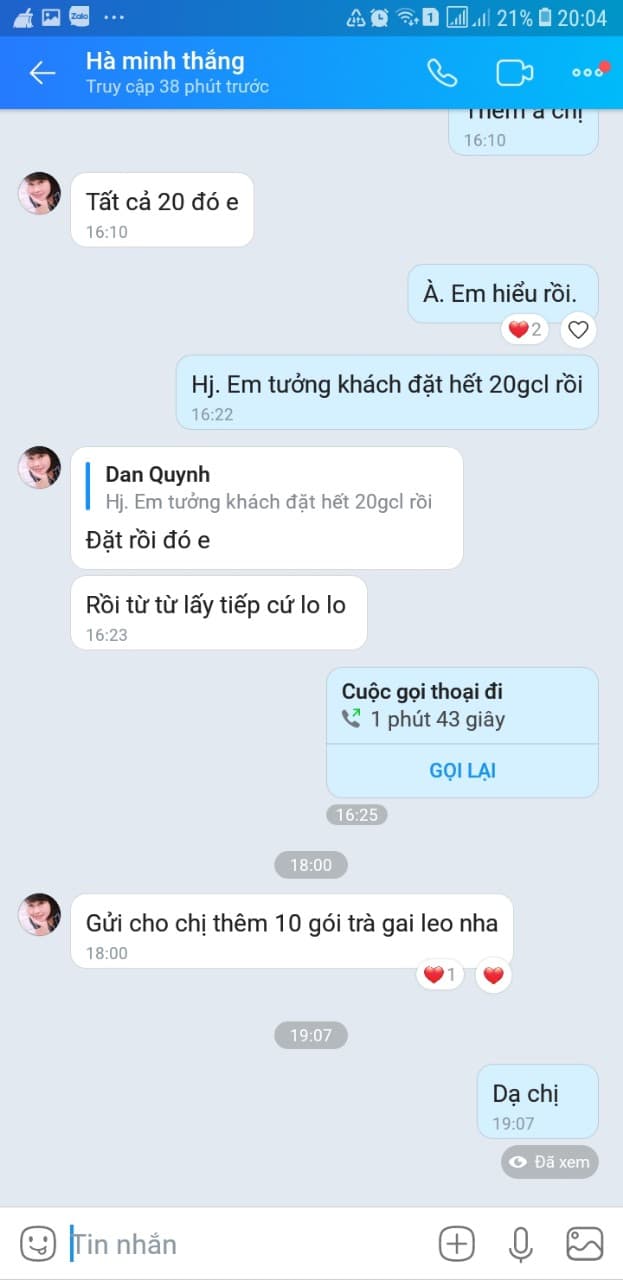Open the heart reaction count showing 1

(x=440, y=974)
